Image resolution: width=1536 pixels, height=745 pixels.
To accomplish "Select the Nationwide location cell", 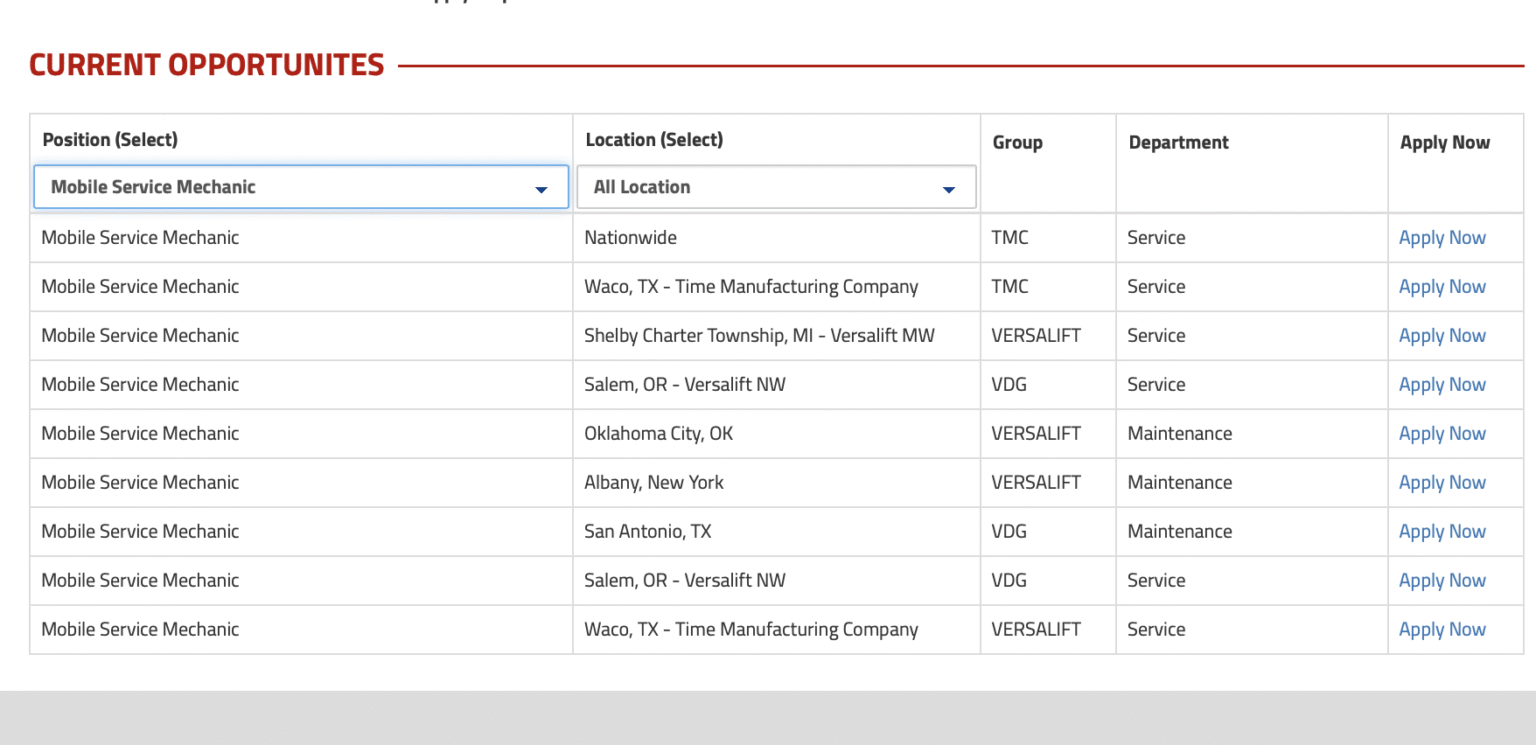I will click(x=630, y=238).
